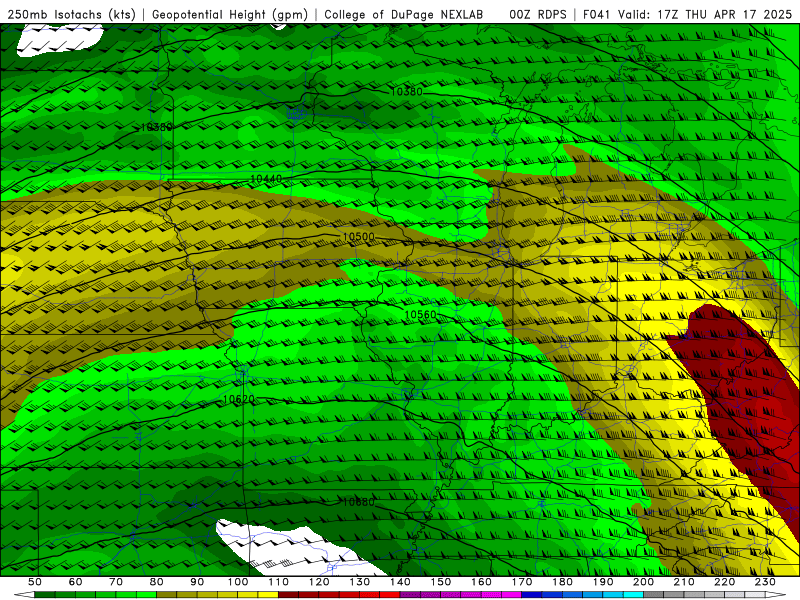Pick the dark blue swatch just after 170
This screenshot has width=800, height=600.
(x=532, y=595)
